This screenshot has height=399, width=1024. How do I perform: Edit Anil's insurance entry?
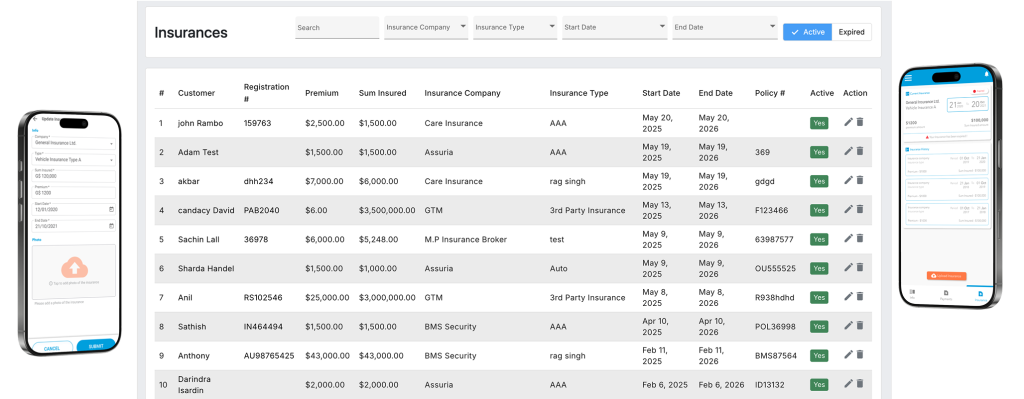pyautogui.click(x=848, y=296)
